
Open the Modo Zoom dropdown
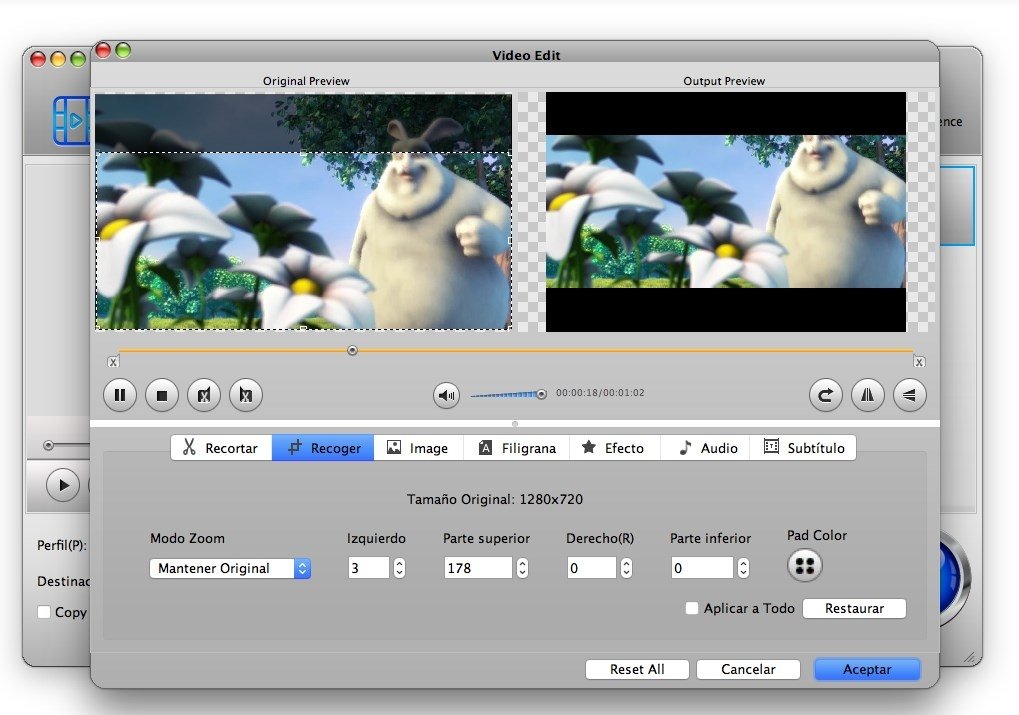click(x=230, y=568)
